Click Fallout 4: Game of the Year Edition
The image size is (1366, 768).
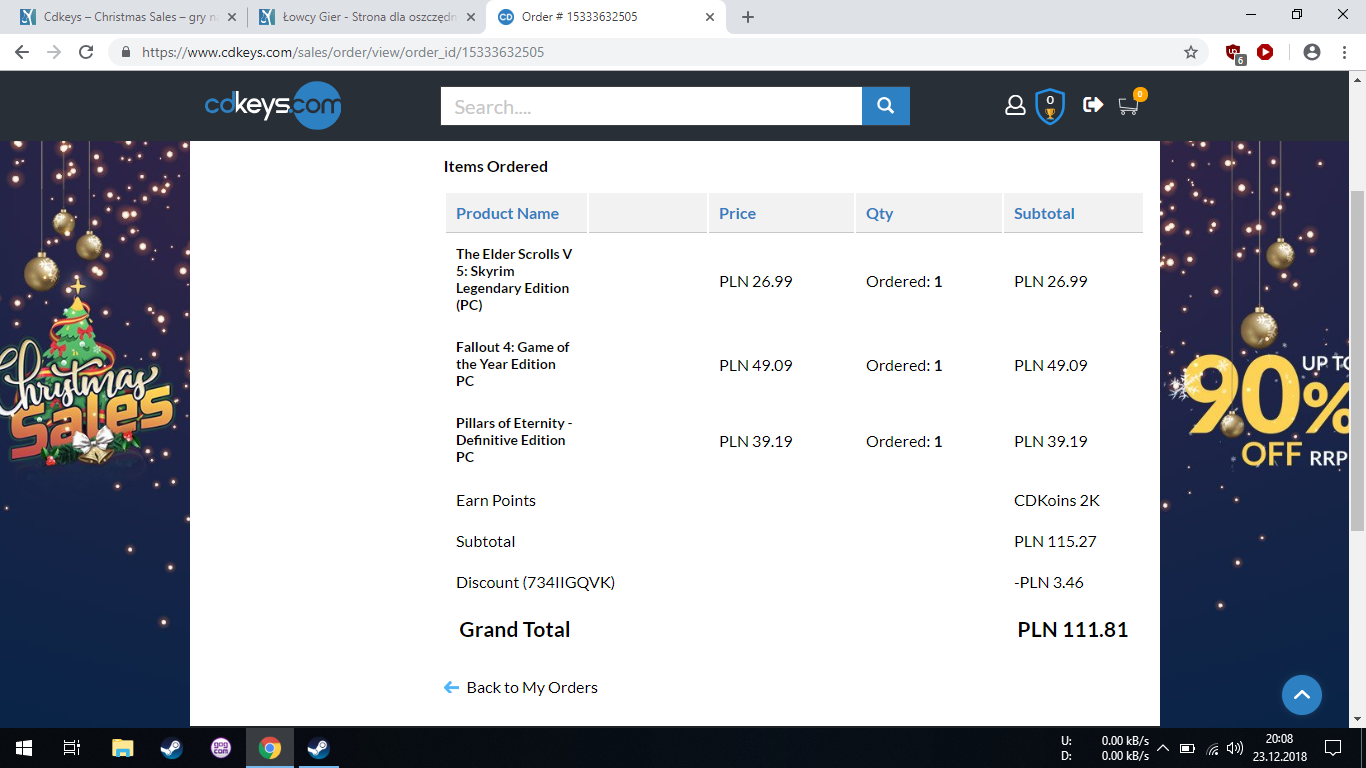(512, 364)
